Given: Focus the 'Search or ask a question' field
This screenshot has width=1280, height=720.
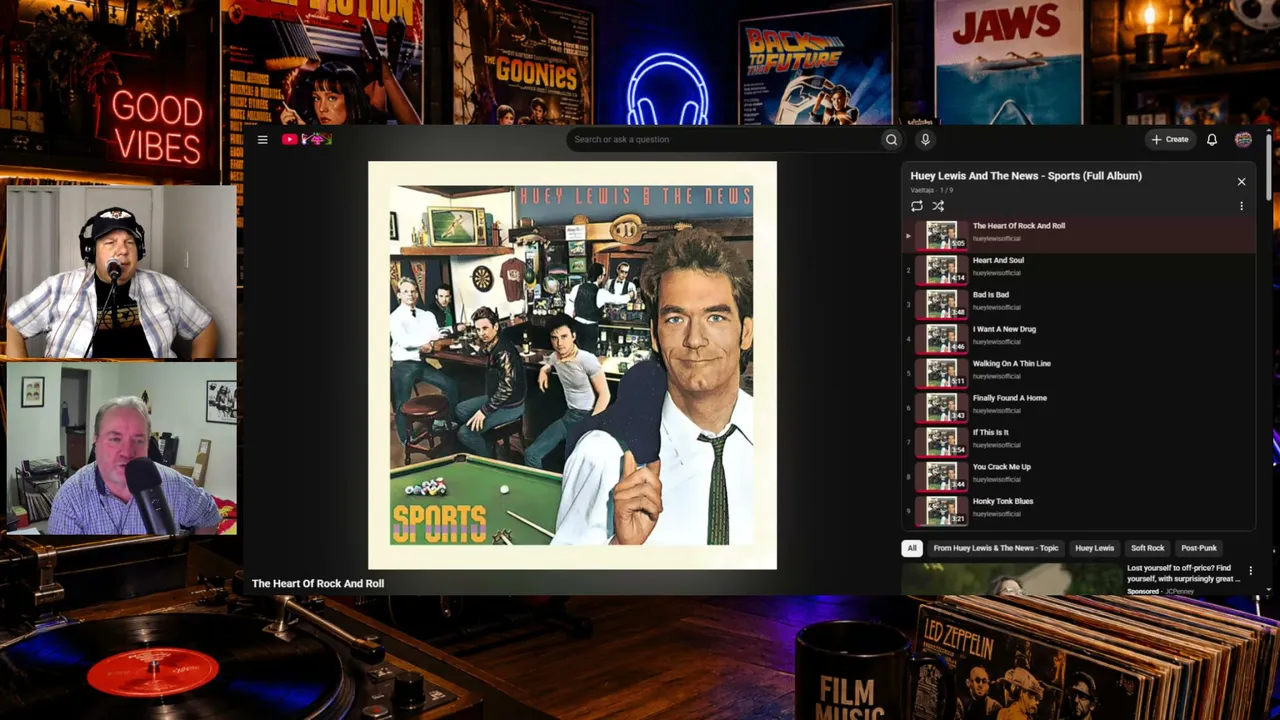Looking at the screenshot, I should [724, 140].
